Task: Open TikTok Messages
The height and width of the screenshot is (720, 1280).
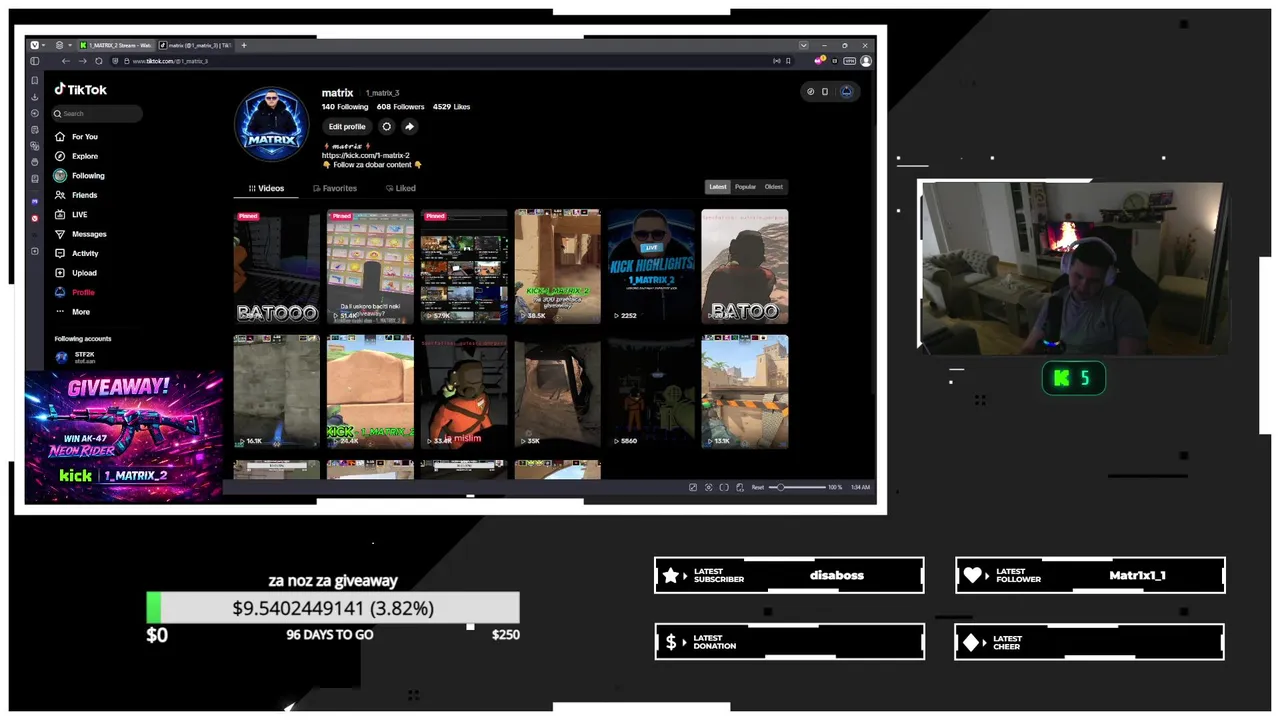Action: point(81,234)
